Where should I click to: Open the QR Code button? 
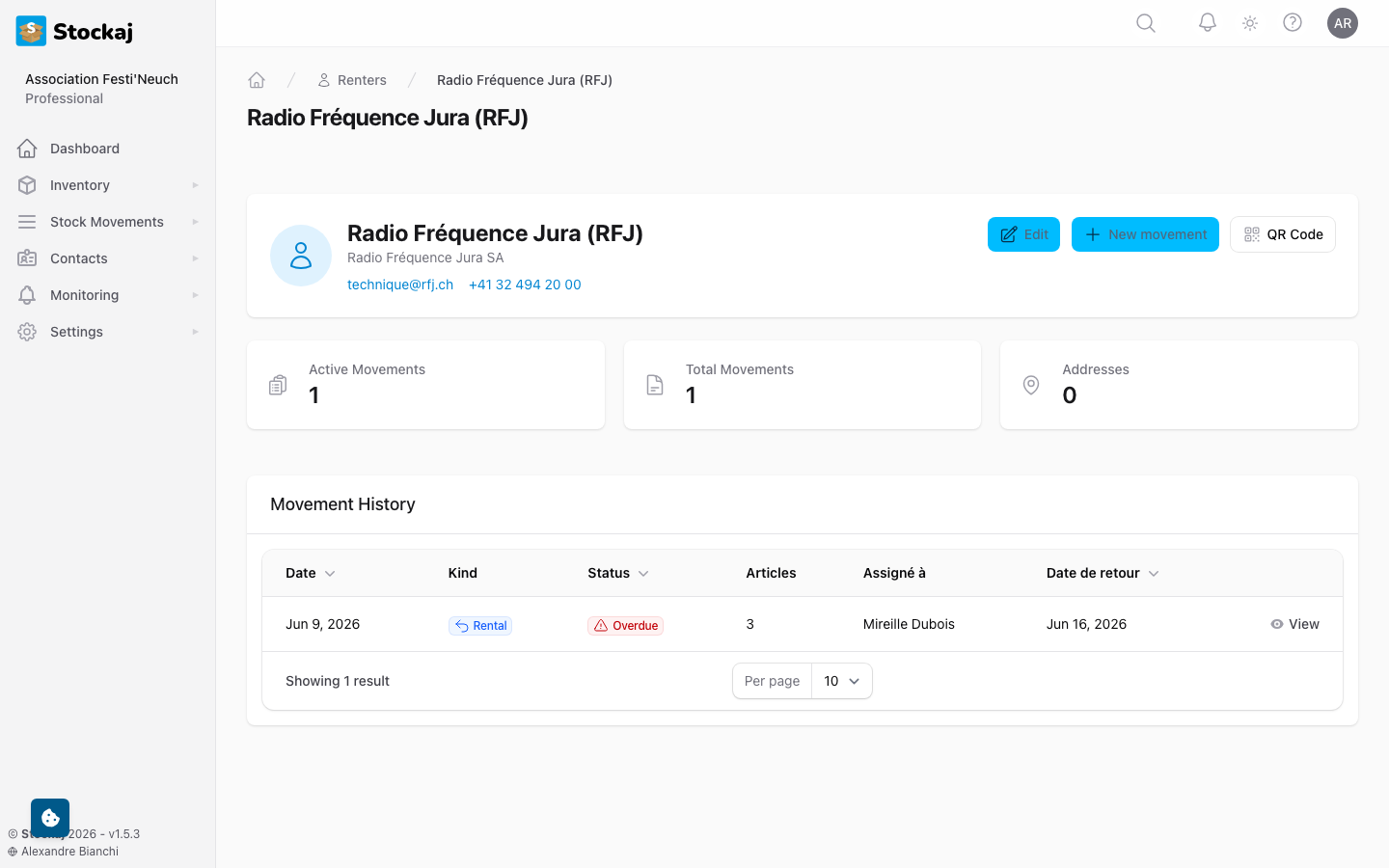[1283, 234]
